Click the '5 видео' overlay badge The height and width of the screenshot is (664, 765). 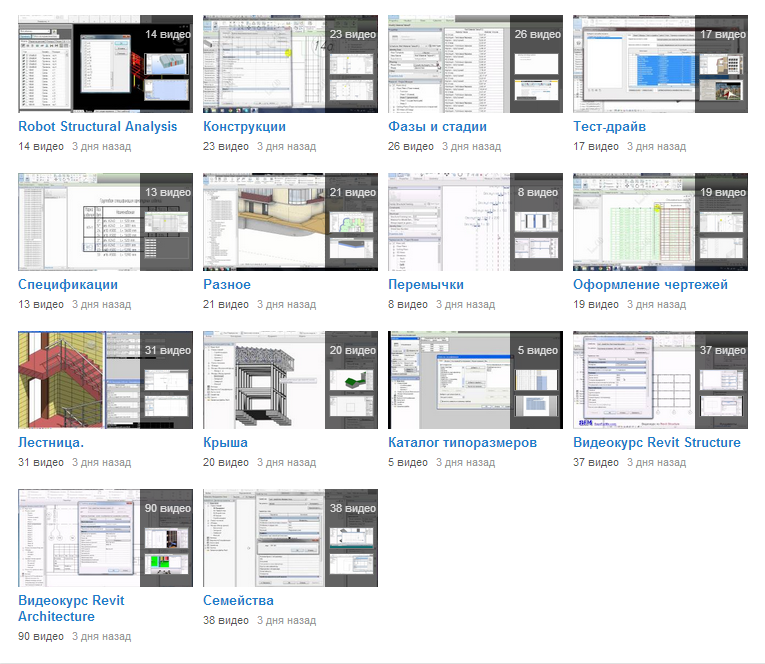point(538,350)
